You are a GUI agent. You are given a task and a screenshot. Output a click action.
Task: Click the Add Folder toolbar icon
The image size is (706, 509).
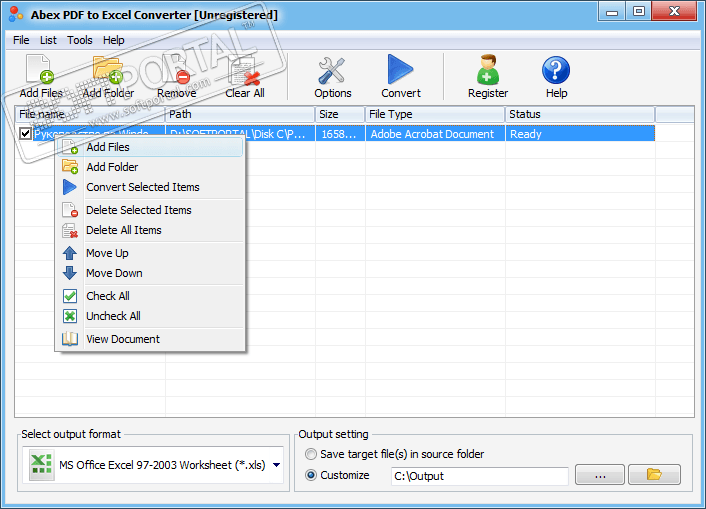pos(108,69)
